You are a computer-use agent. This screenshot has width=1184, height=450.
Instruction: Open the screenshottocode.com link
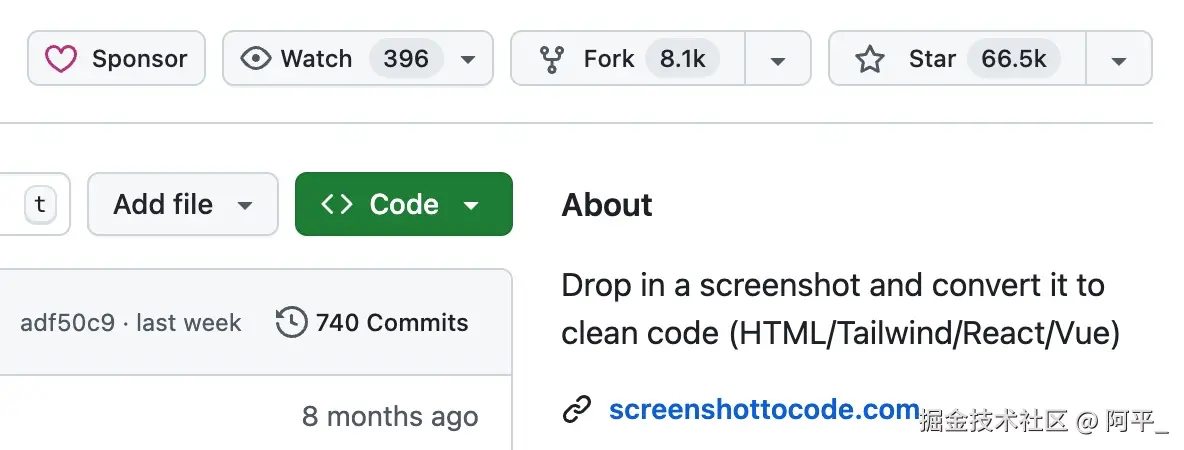tap(764, 409)
